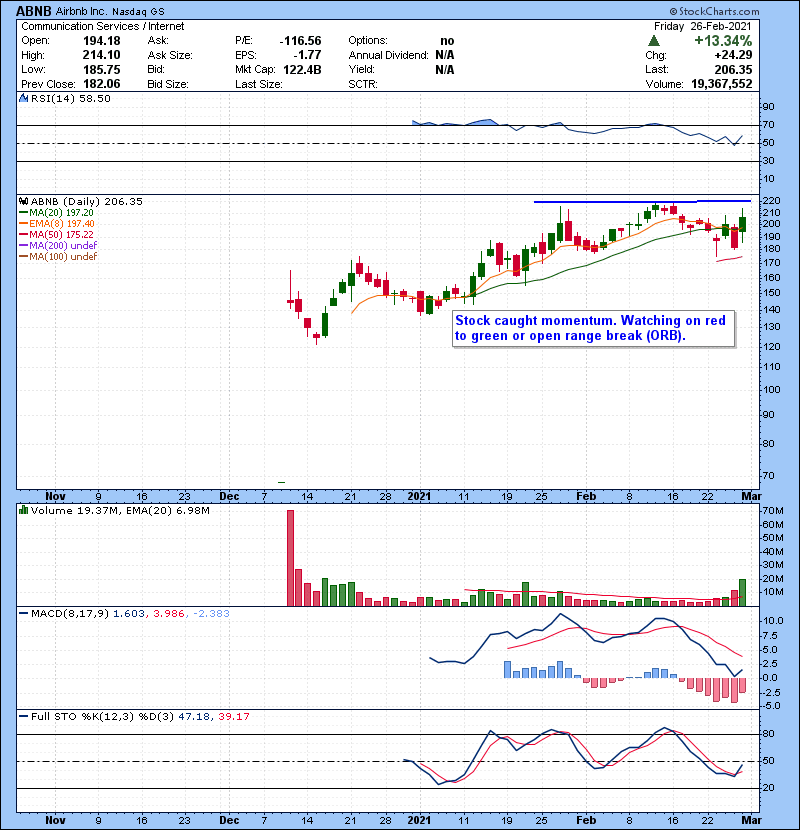Screen dimensions: 800x830
Task: Click the Volume 19.37M, EMA(20) 6.98M label
Action: 120,510
